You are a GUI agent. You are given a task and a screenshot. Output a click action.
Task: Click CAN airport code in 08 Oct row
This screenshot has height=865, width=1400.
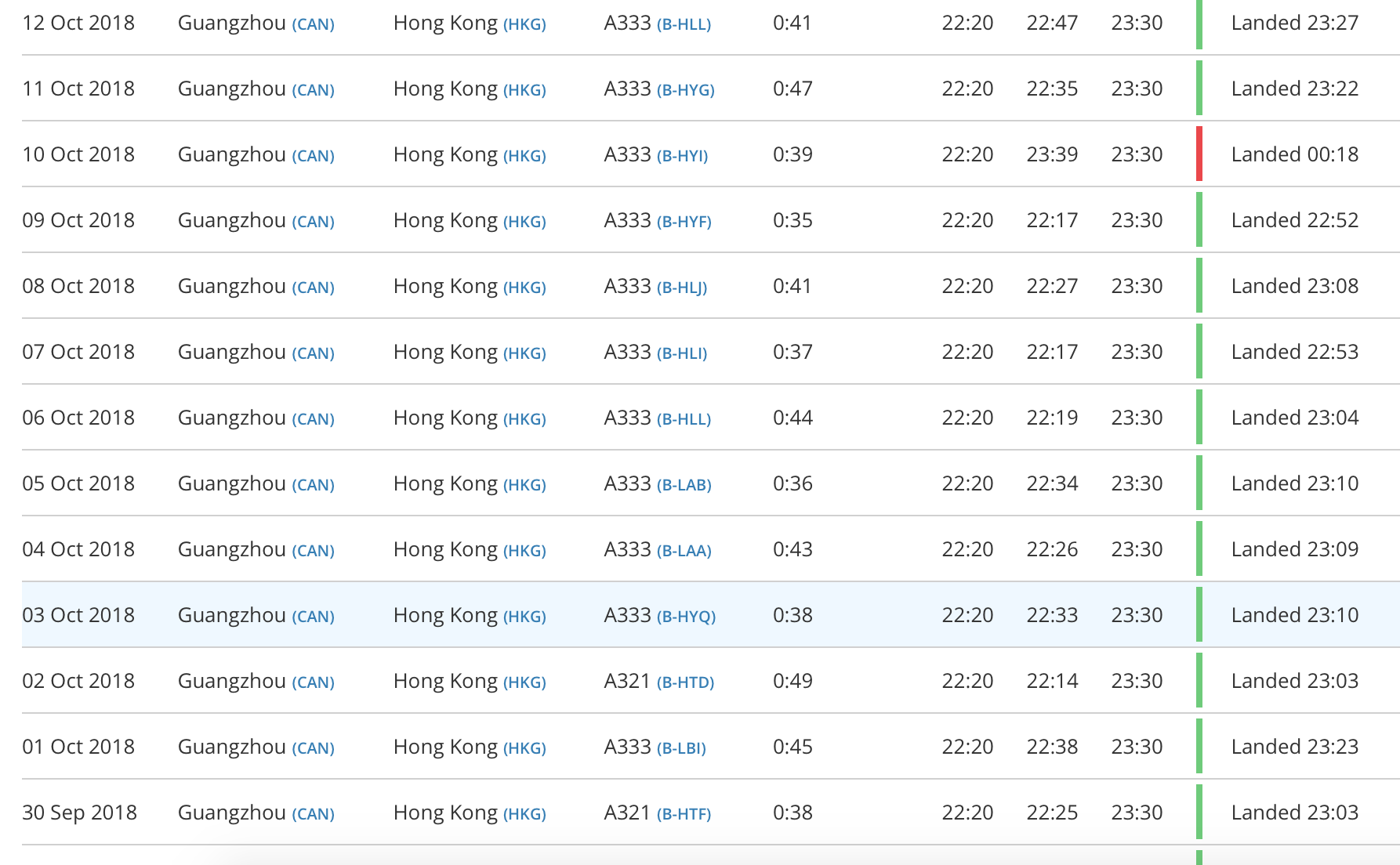(x=313, y=288)
